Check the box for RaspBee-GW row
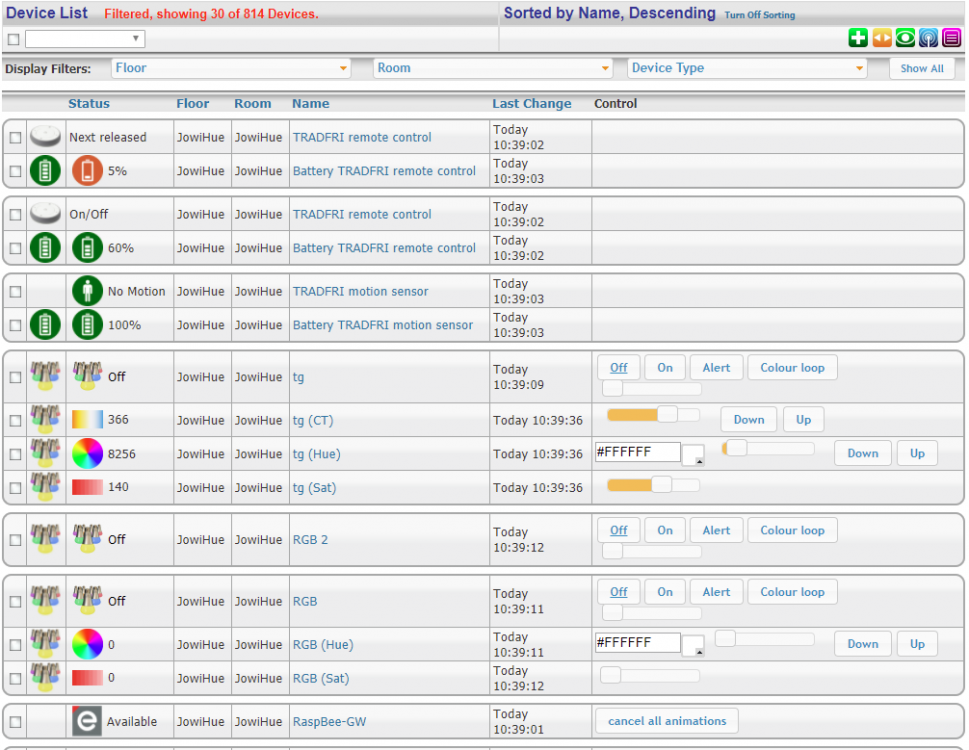This screenshot has height=750, width=969. (15, 722)
